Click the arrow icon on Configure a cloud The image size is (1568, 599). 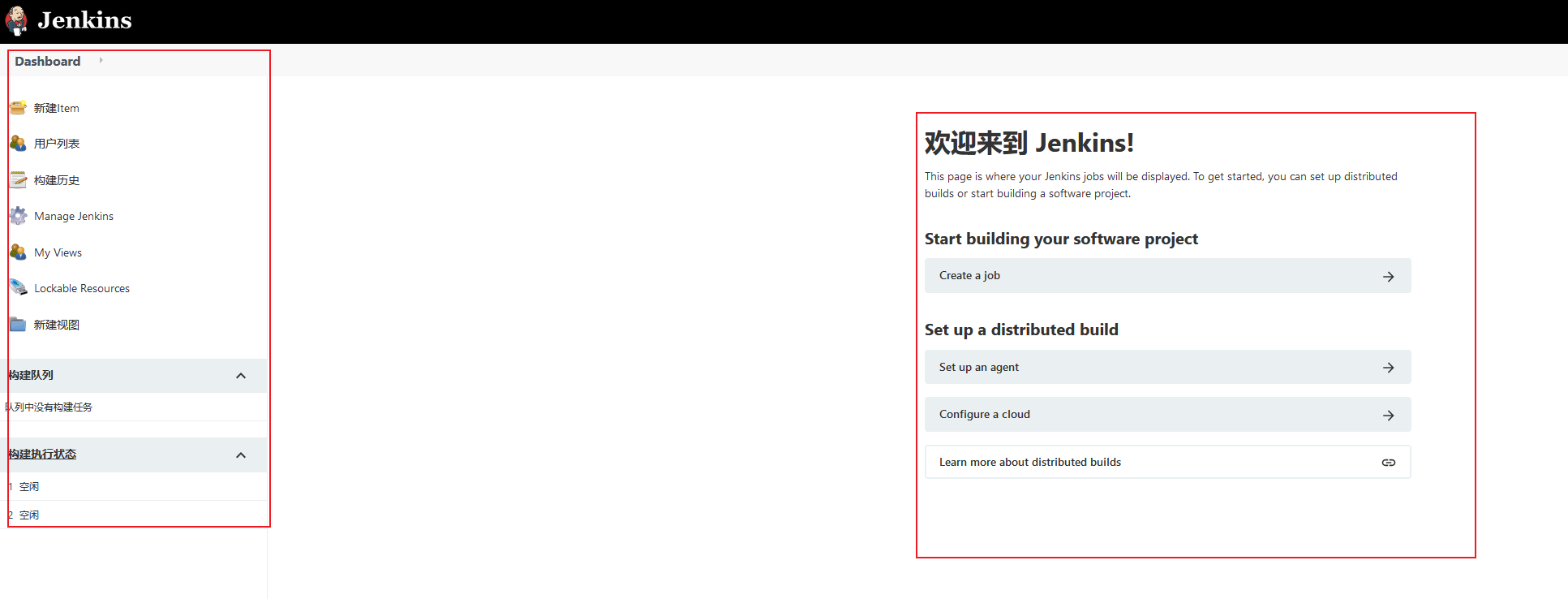point(1389,416)
